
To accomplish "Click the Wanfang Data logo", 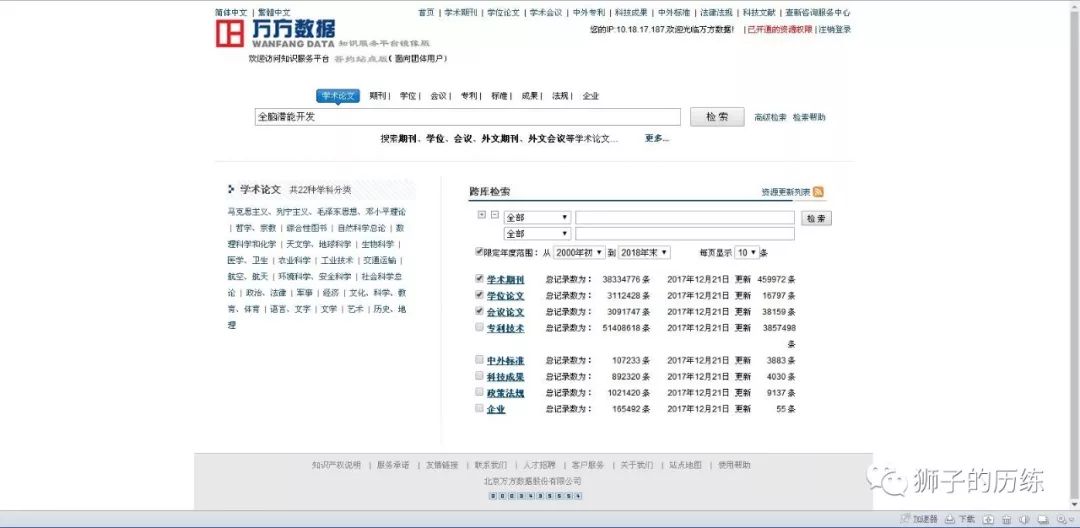I will (276, 33).
